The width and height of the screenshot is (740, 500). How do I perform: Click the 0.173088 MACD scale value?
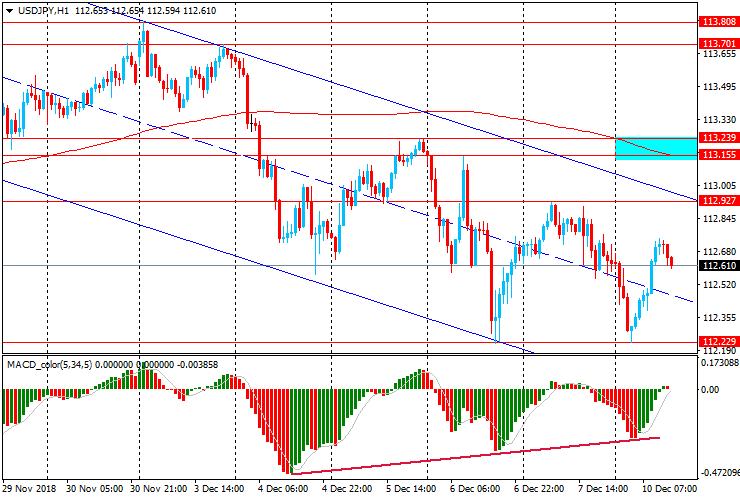click(x=720, y=363)
